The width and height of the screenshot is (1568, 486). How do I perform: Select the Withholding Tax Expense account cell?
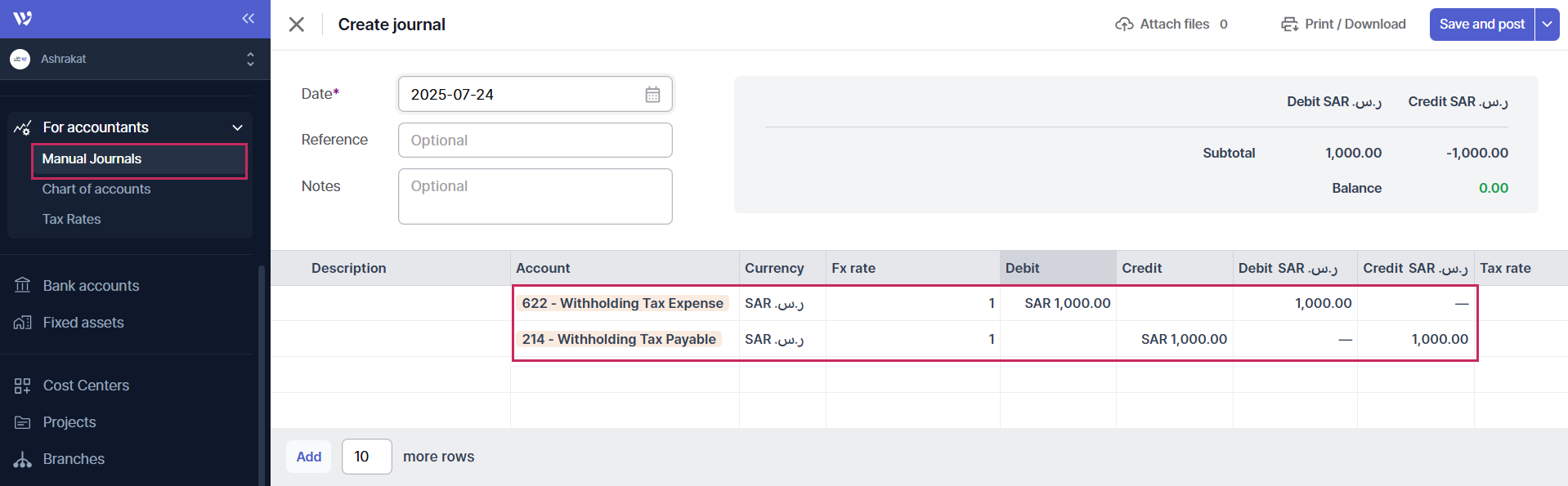(x=623, y=303)
